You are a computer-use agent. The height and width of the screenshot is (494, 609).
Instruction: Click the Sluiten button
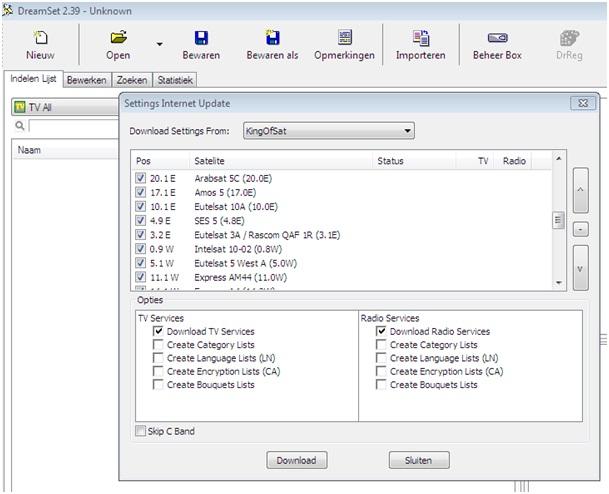coord(419,460)
